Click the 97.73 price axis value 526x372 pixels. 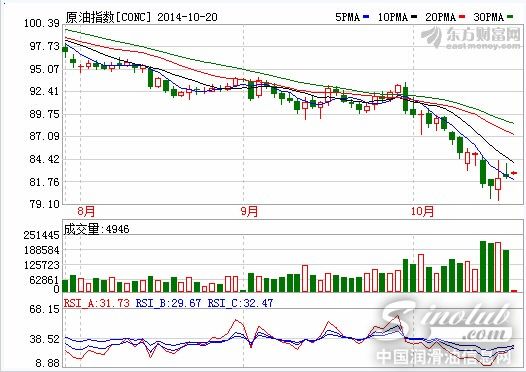coord(45,46)
